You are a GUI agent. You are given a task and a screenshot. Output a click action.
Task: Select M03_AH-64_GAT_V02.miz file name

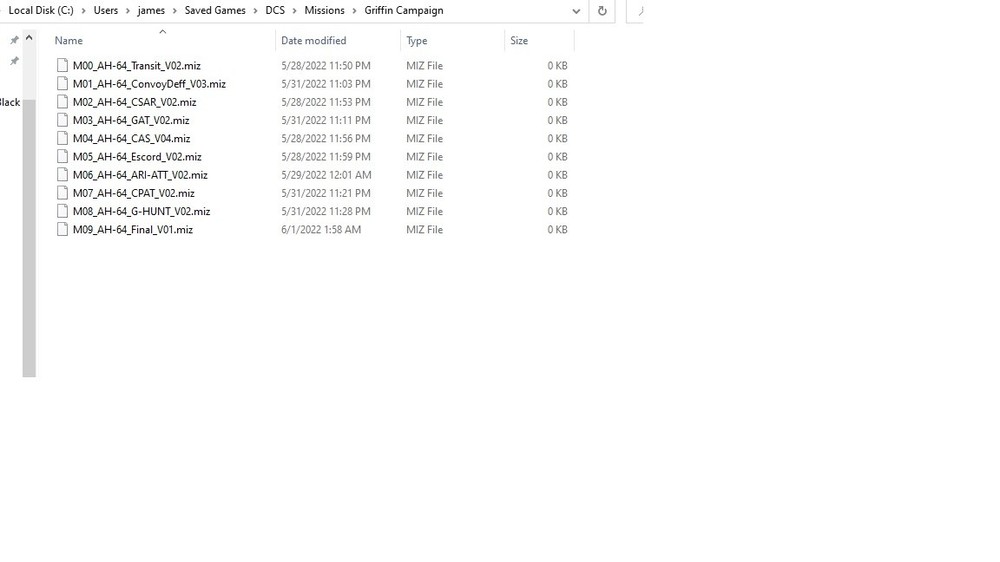coord(131,120)
